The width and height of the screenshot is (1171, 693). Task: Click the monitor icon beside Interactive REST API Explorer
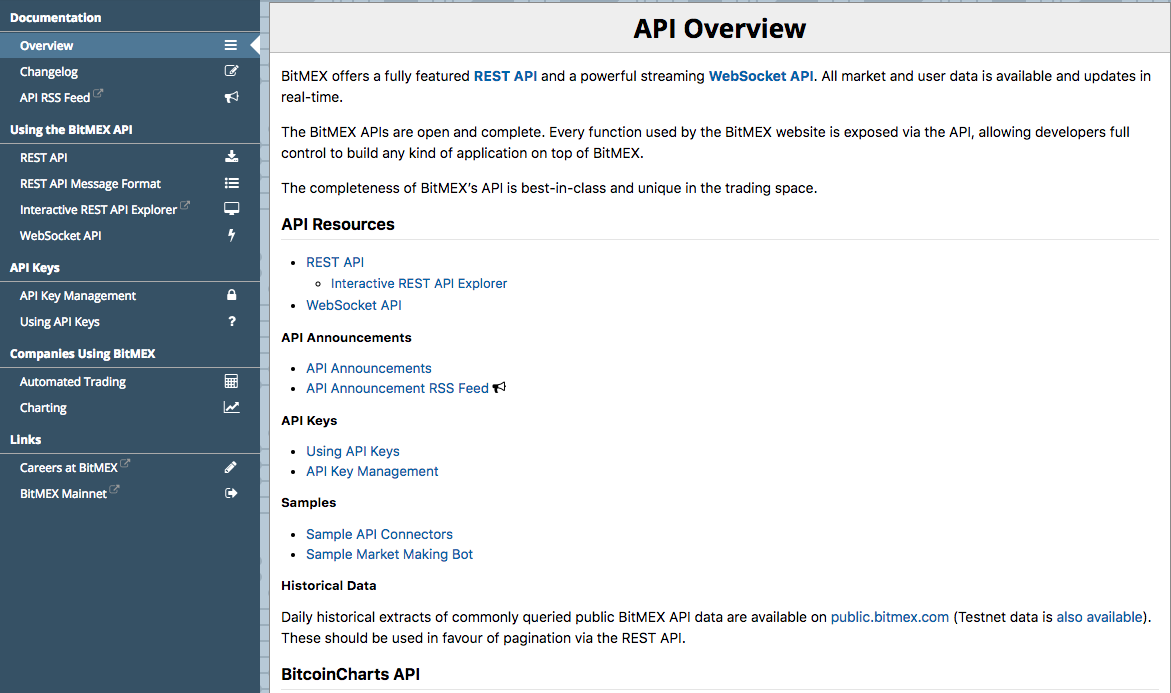(232, 209)
